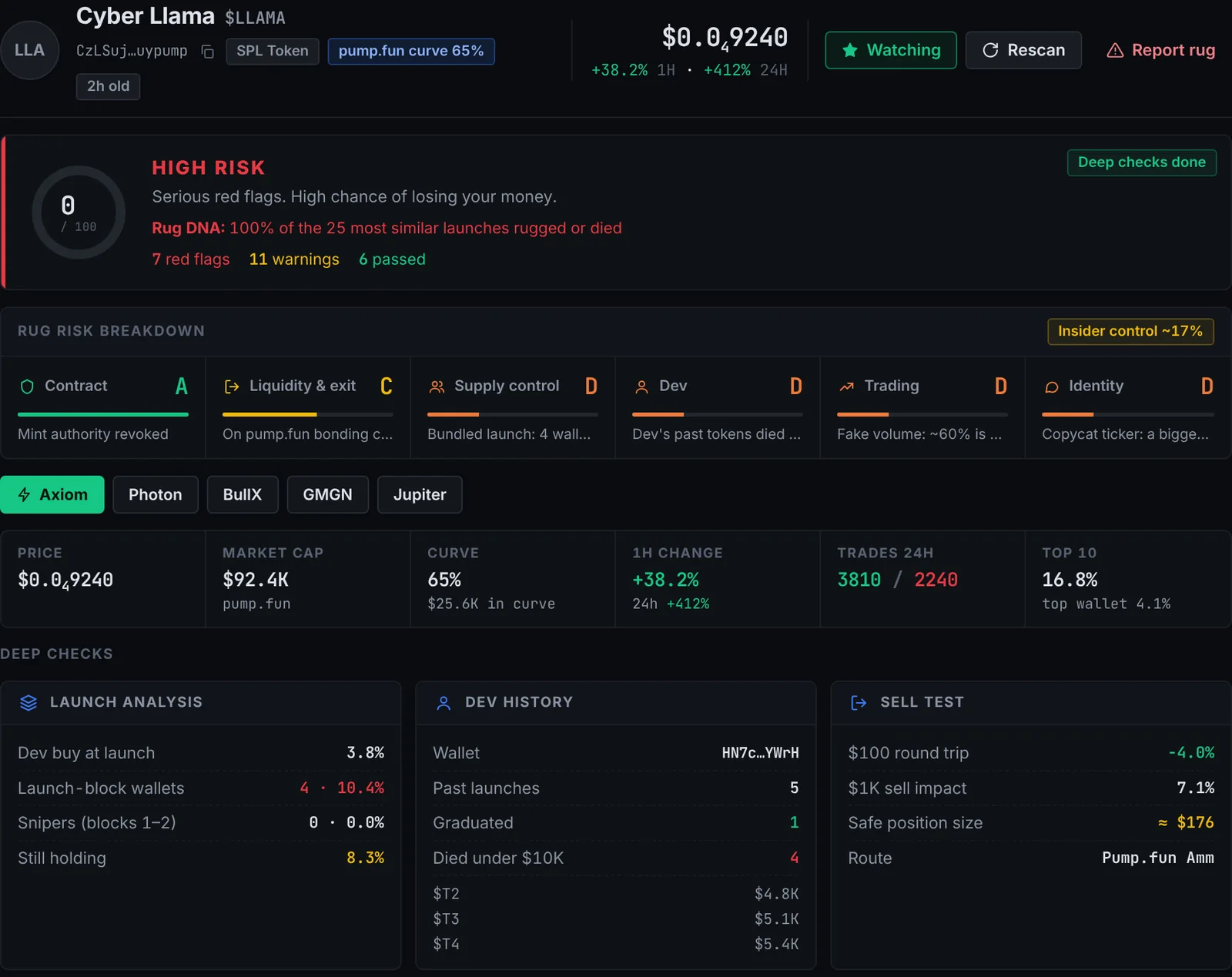Select the pump.fun curve 65% badge
The height and width of the screenshot is (977, 1232).
click(411, 51)
